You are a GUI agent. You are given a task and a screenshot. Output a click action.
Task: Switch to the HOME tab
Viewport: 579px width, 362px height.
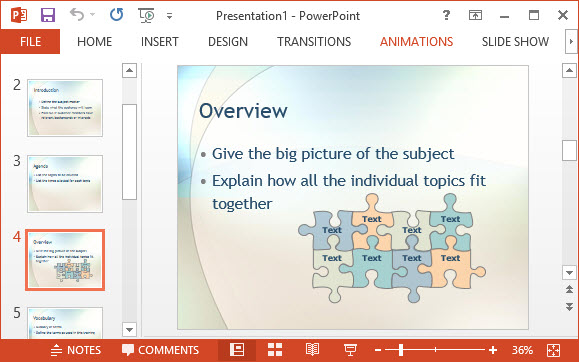pos(95,42)
